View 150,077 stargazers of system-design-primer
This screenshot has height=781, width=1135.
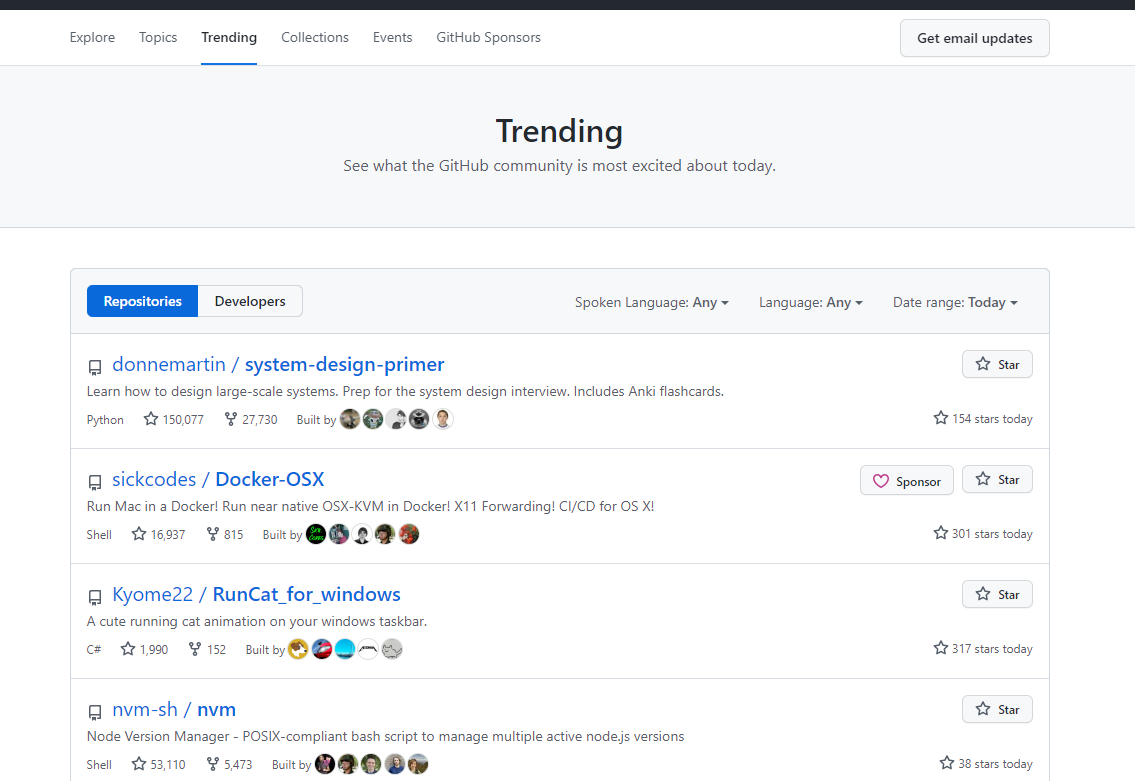tap(174, 419)
